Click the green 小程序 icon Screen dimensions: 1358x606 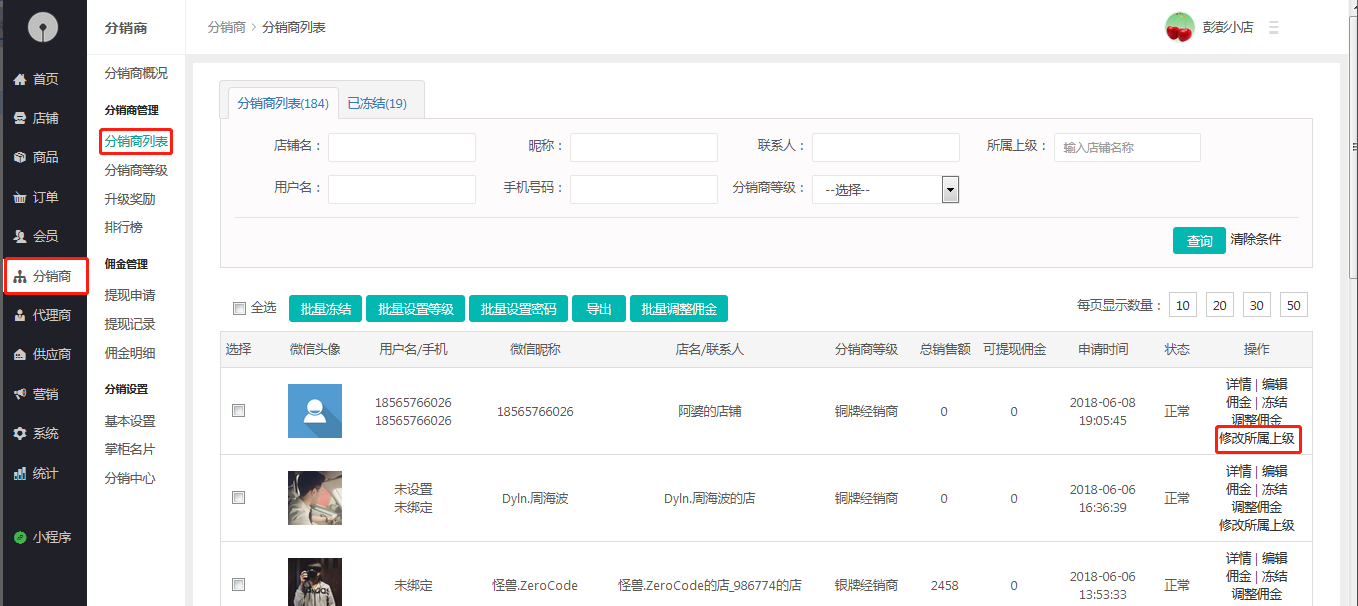point(19,537)
